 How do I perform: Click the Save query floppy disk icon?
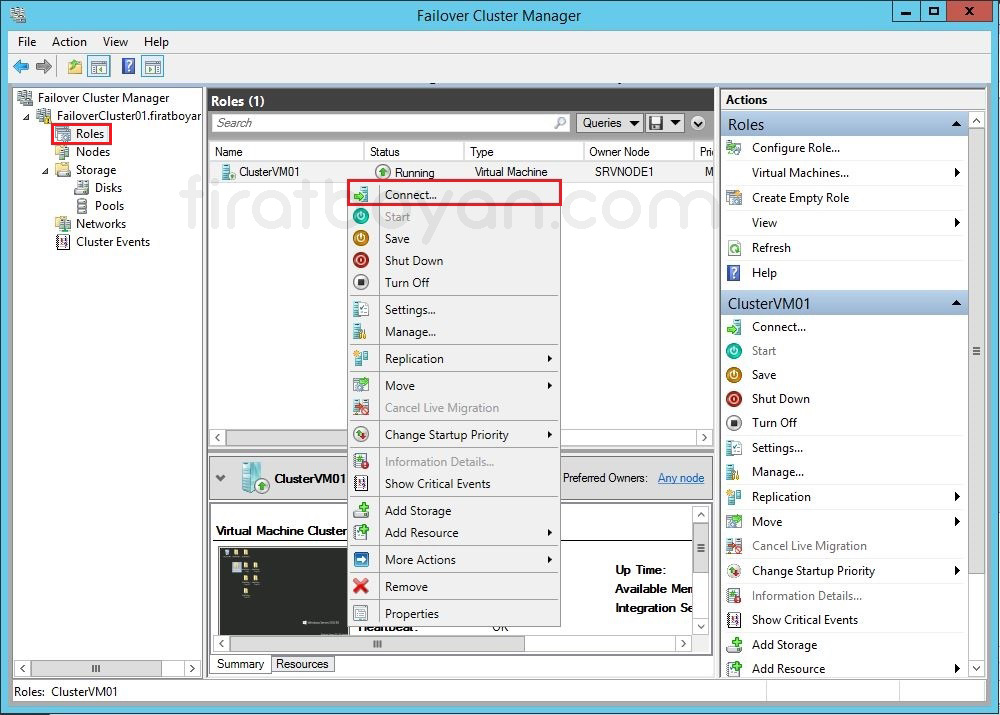pyautogui.click(x=656, y=123)
